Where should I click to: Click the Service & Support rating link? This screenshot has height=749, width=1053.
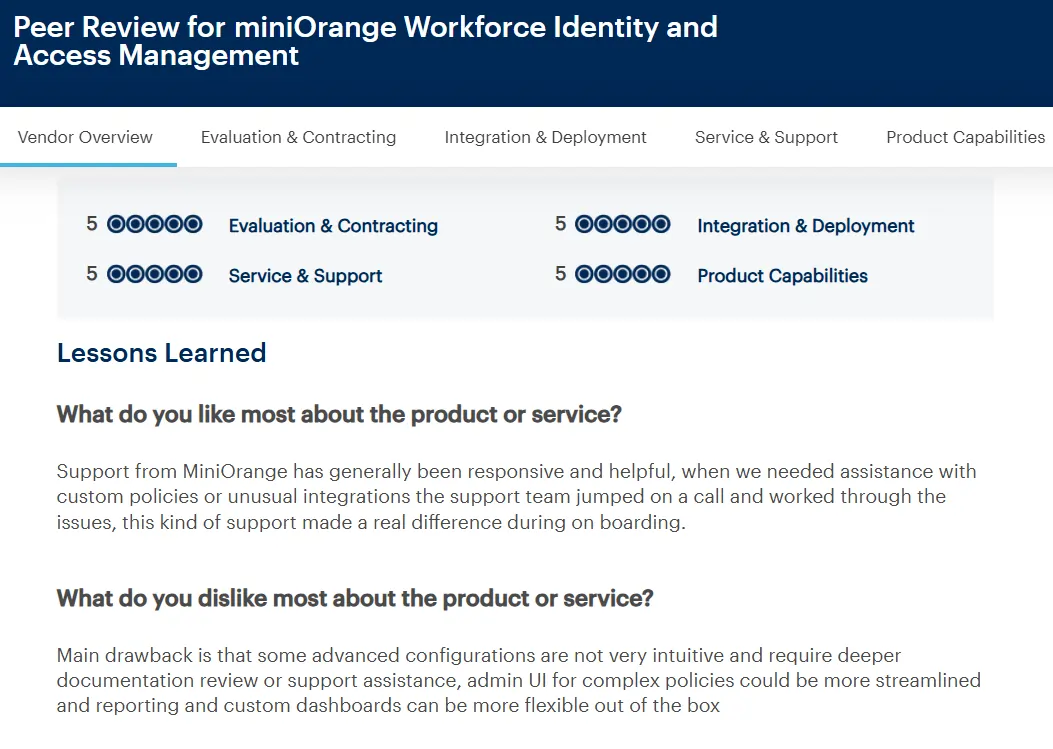[306, 275]
